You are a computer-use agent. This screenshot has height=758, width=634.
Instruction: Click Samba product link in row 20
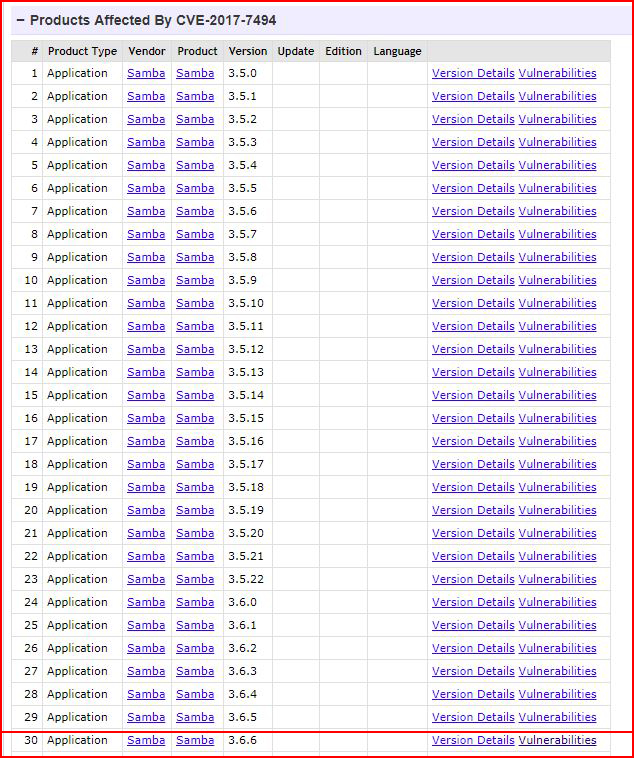point(195,510)
